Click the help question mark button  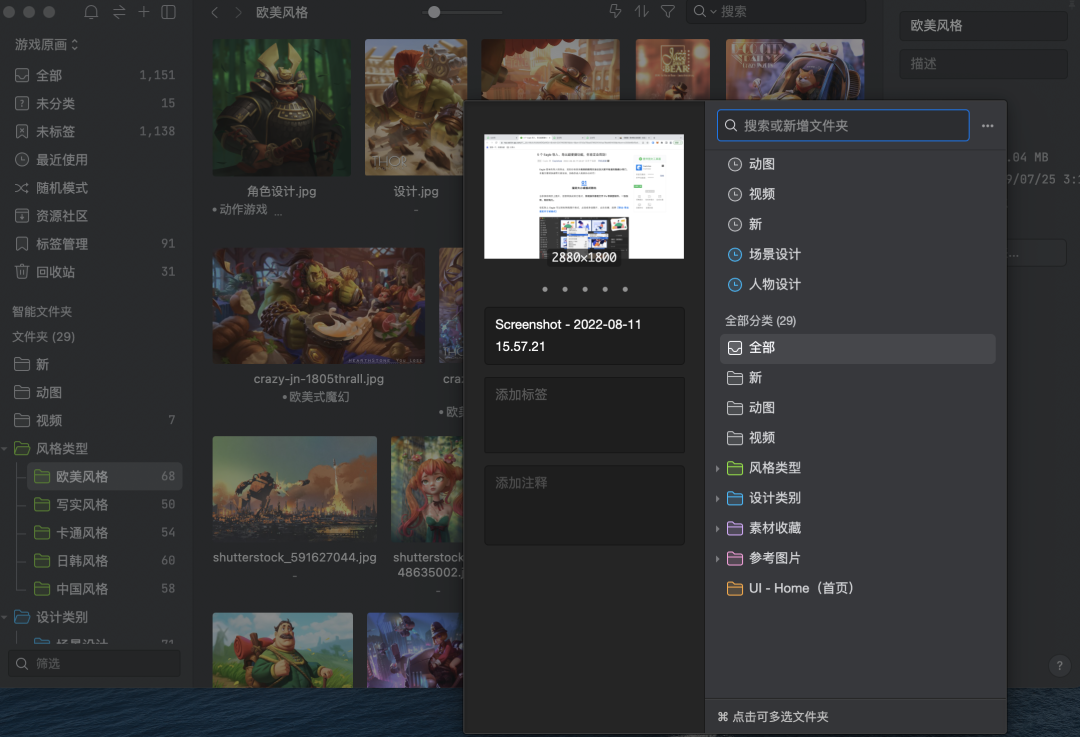point(1060,665)
